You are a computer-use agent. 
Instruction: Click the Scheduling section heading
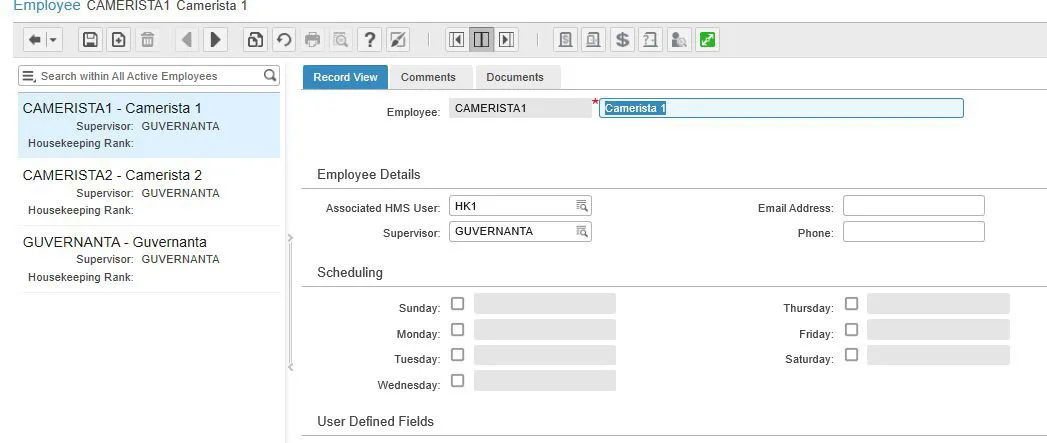pos(350,272)
